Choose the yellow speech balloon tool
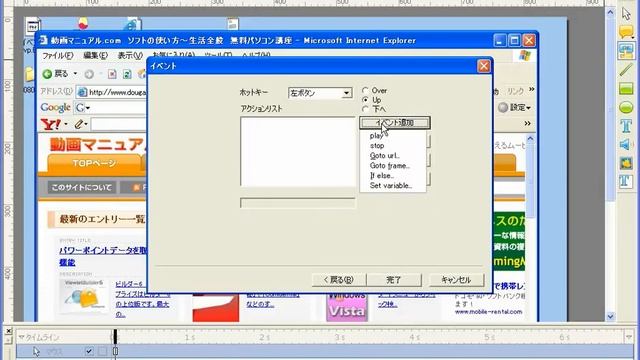The height and width of the screenshot is (360, 640). click(x=626, y=31)
